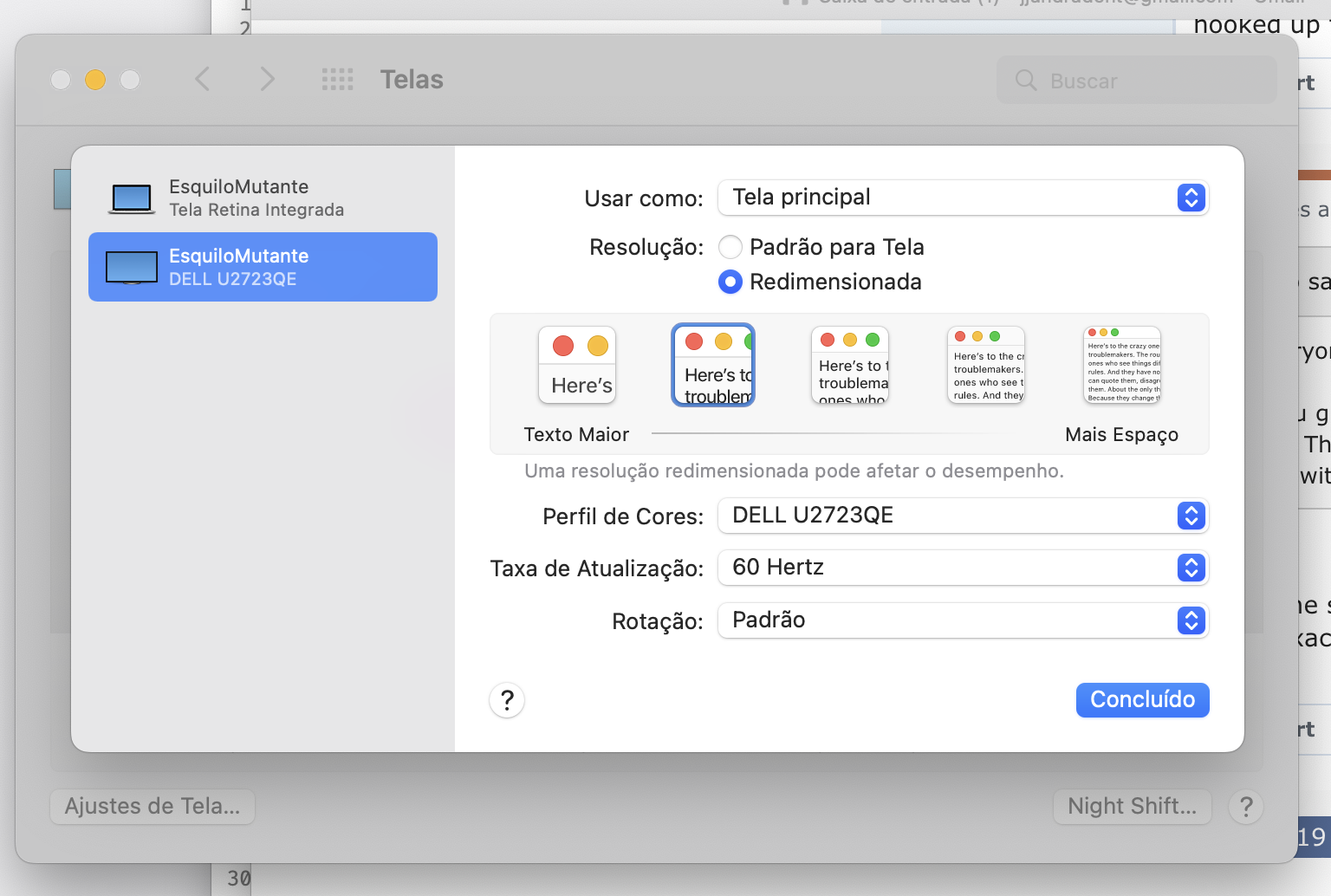Image resolution: width=1331 pixels, height=896 pixels.
Task: Select EsquiloMutante Tela Retina Integrada display
Action: (263, 198)
